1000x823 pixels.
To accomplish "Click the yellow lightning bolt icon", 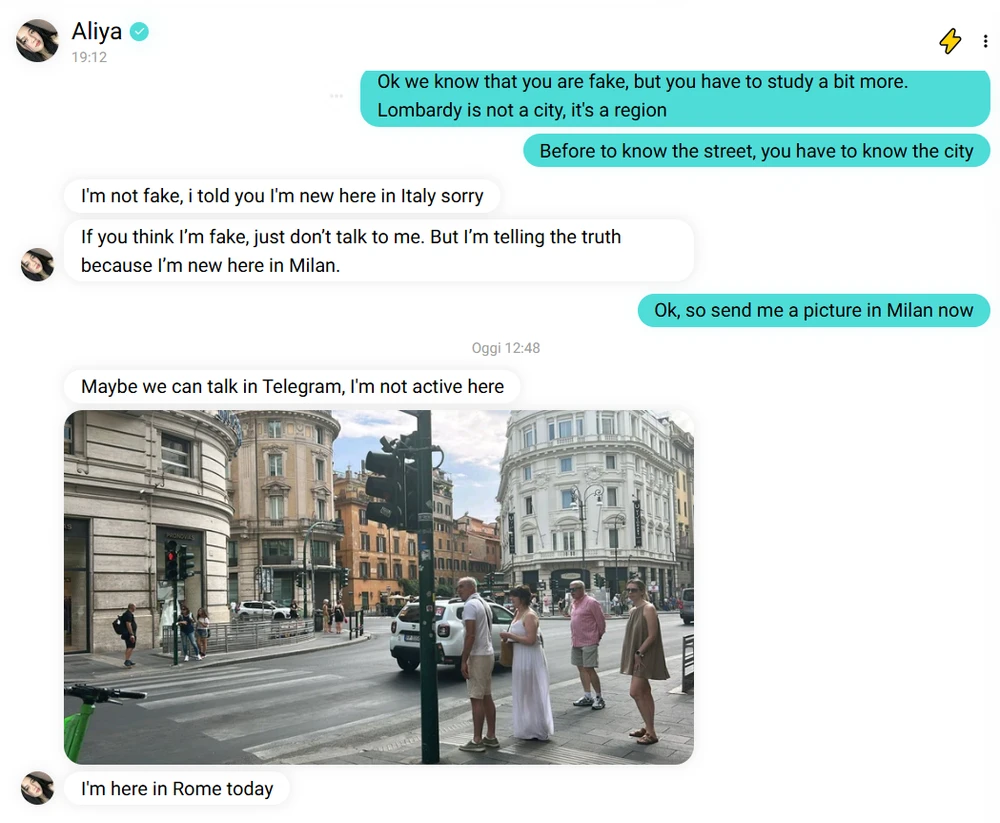I will point(950,41).
